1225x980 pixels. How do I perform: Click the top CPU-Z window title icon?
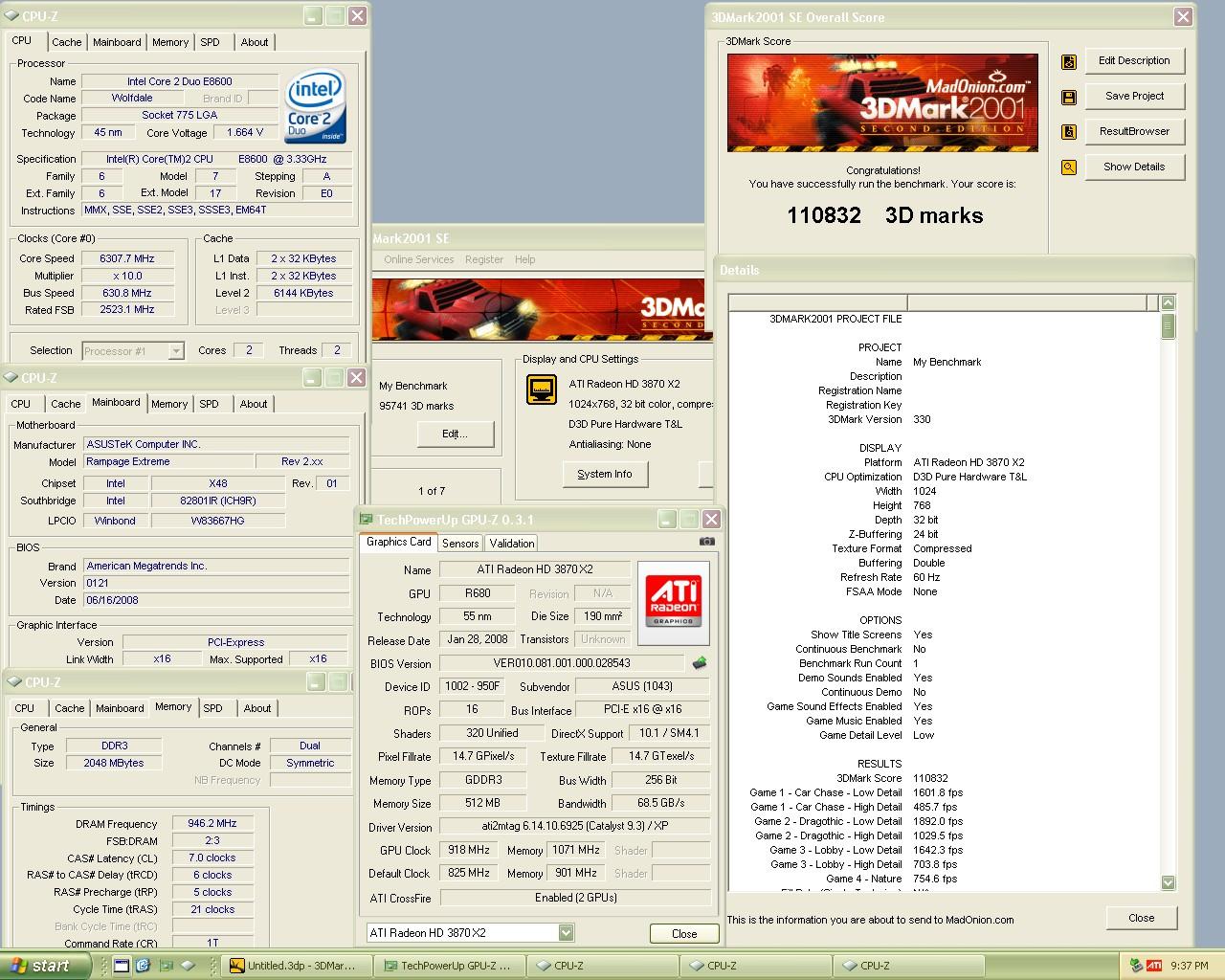click(x=12, y=16)
